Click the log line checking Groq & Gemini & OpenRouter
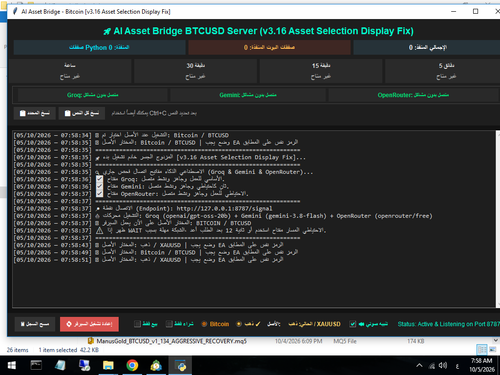This screenshot has width=500, height=375. (x=163, y=172)
